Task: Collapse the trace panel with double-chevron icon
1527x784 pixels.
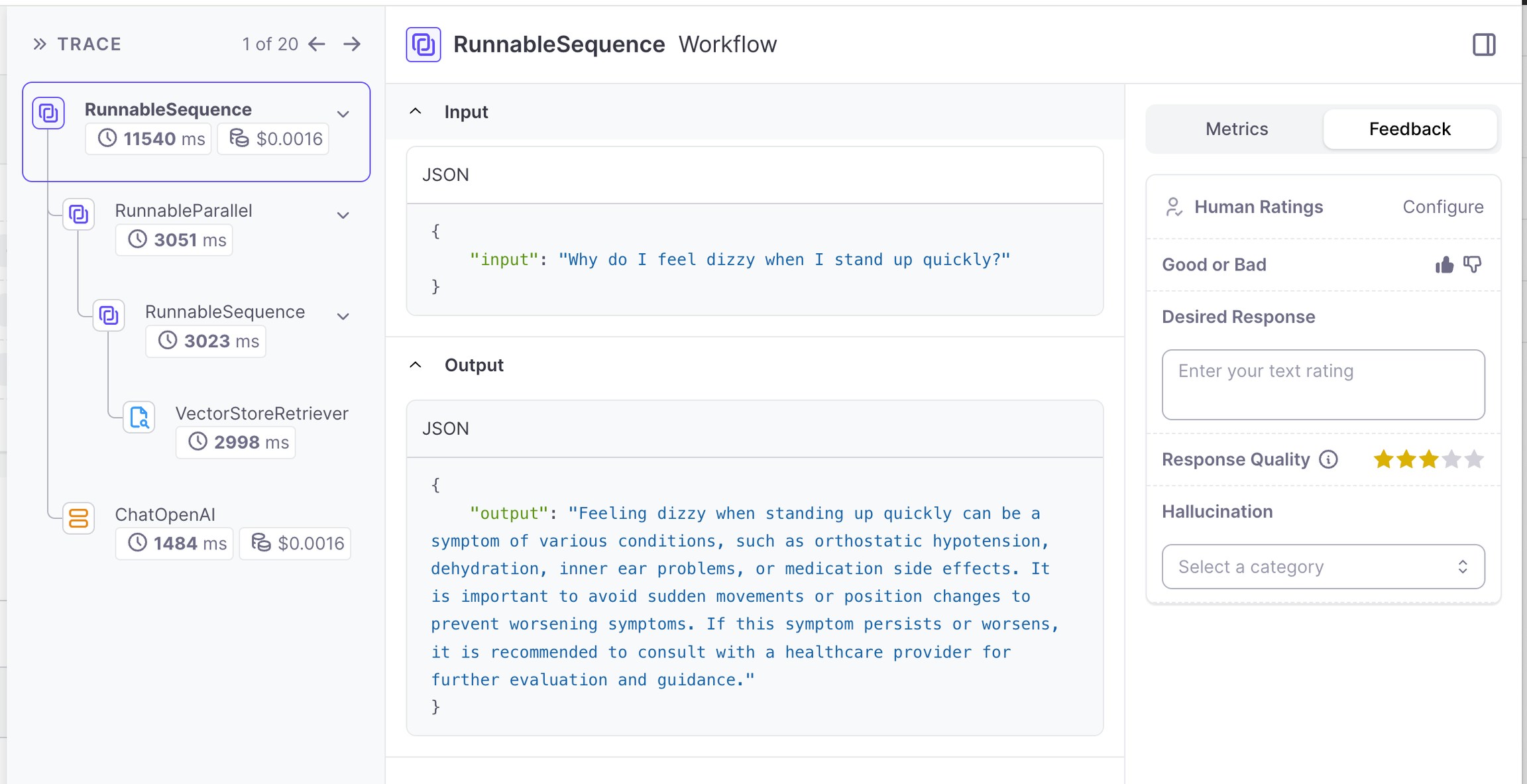Action: tap(40, 44)
